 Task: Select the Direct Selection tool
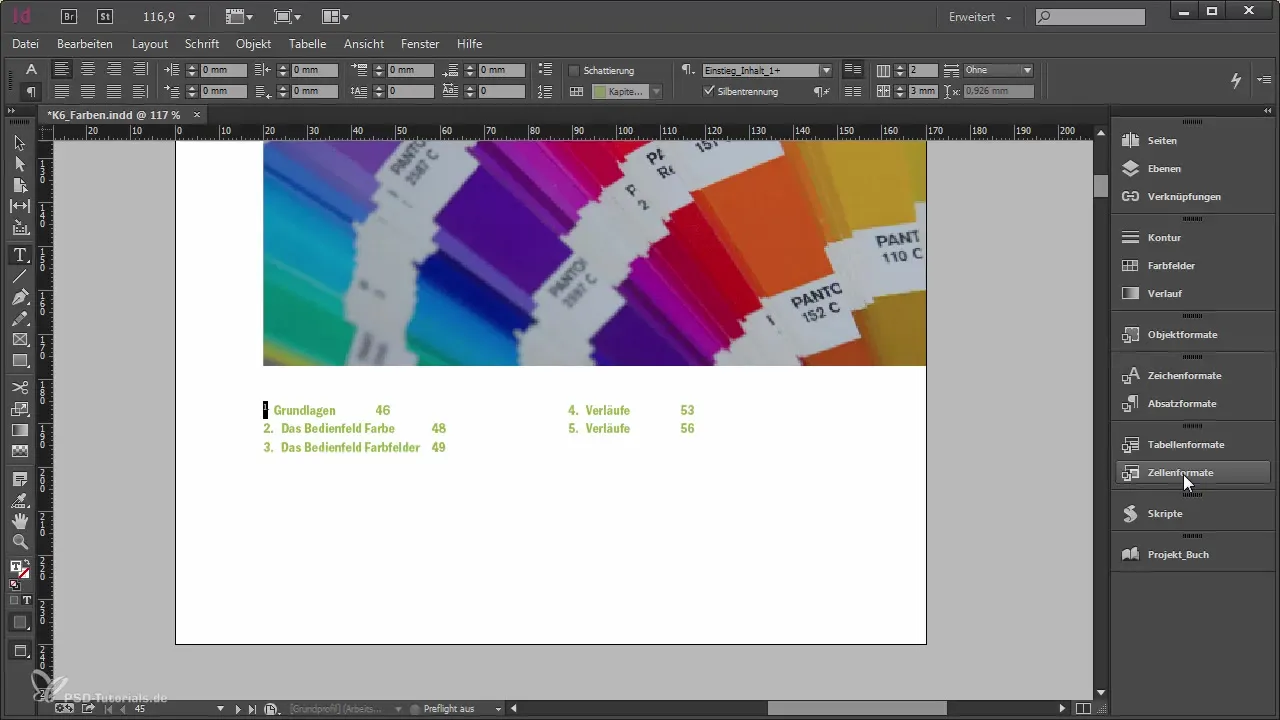pyautogui.click(x=19, y=164)
